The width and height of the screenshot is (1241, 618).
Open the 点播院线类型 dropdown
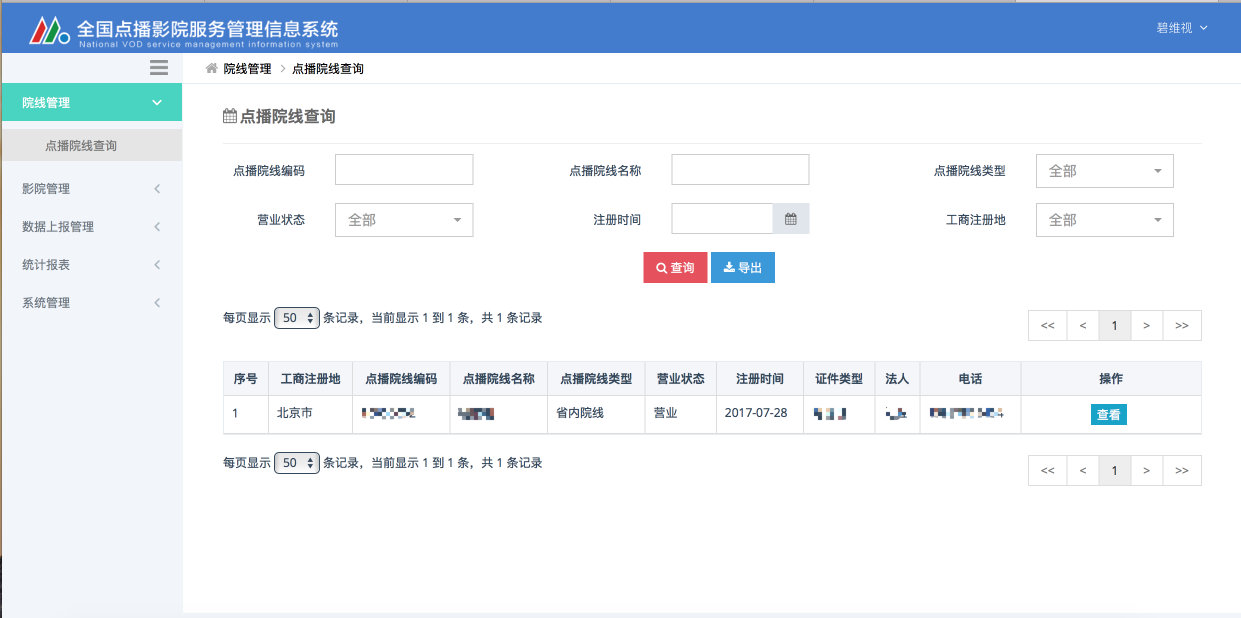[x=1104, y=171]
